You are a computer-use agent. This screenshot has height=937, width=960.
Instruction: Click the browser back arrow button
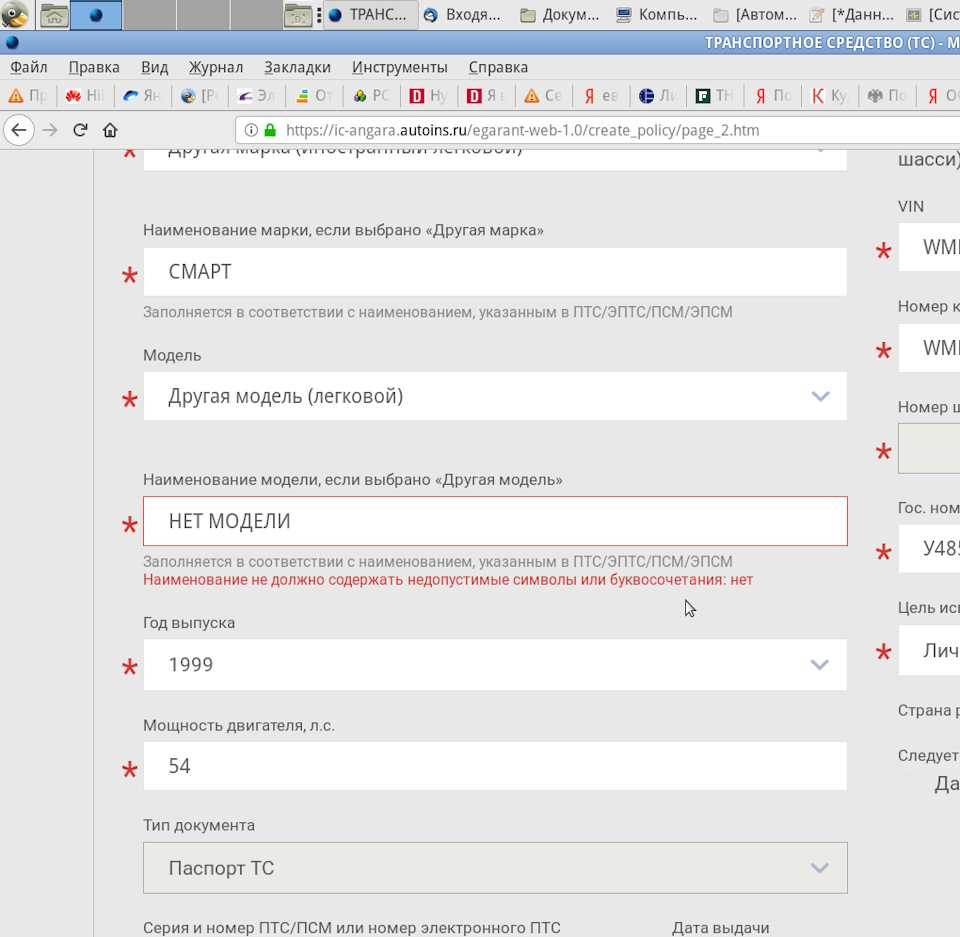coord(19,130)
